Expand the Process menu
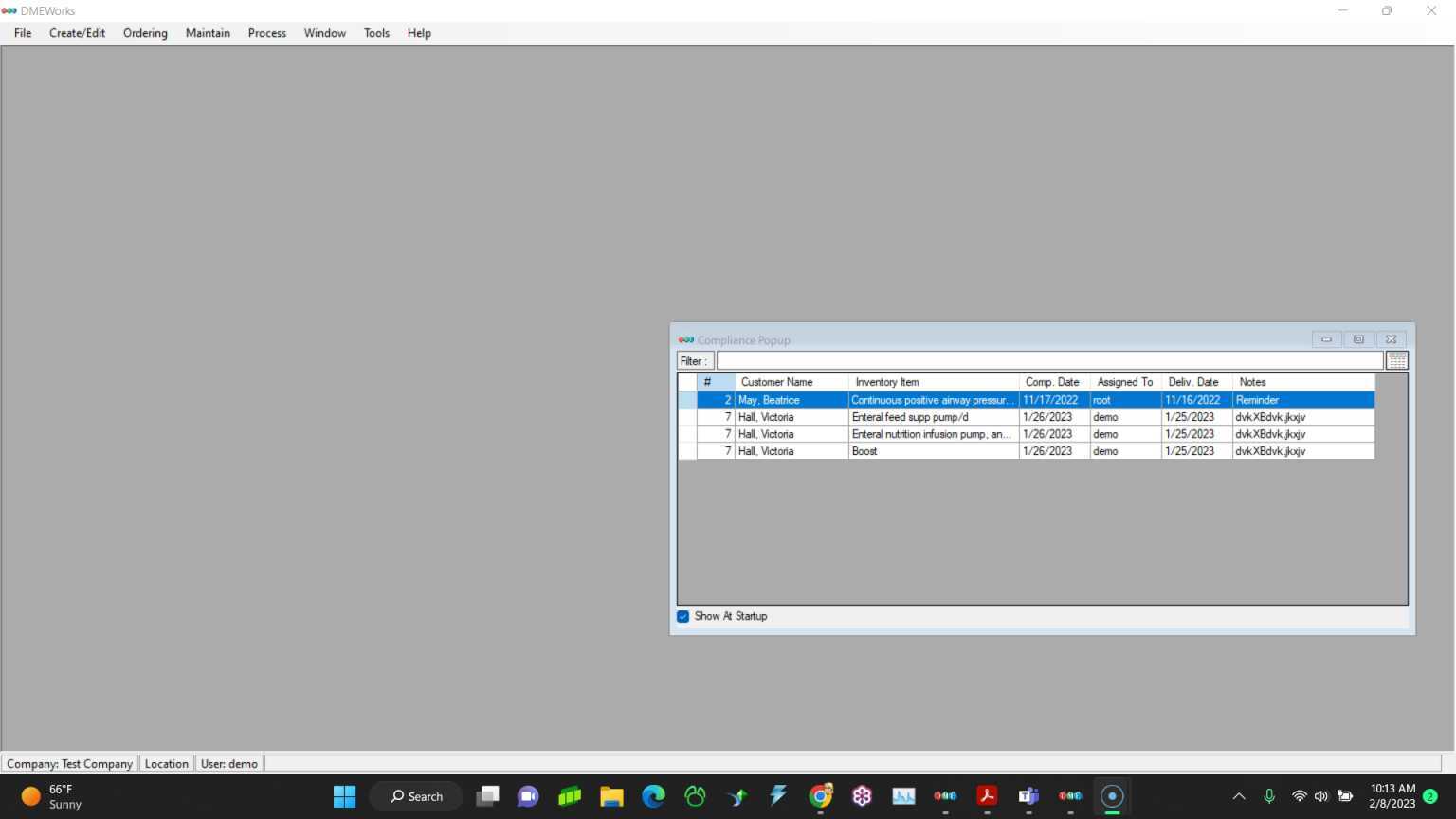1456x819 pixels. coord(266,33)
